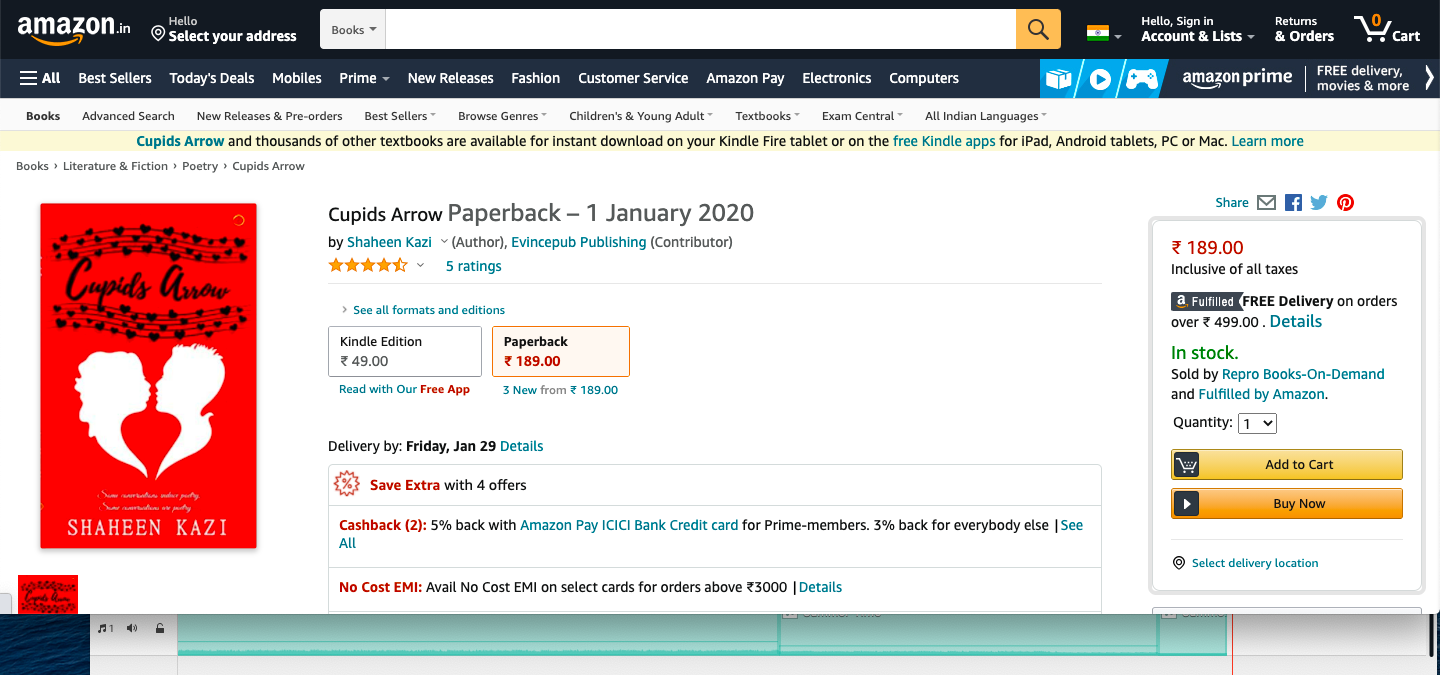1440x675 pixels.
Task: Expand Children's & Young Adult menu
Action: point(641,116)
